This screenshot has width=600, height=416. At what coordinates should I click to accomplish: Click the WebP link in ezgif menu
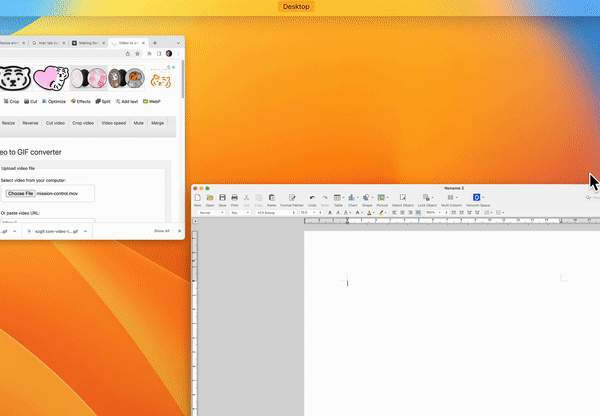pos(152,101)
